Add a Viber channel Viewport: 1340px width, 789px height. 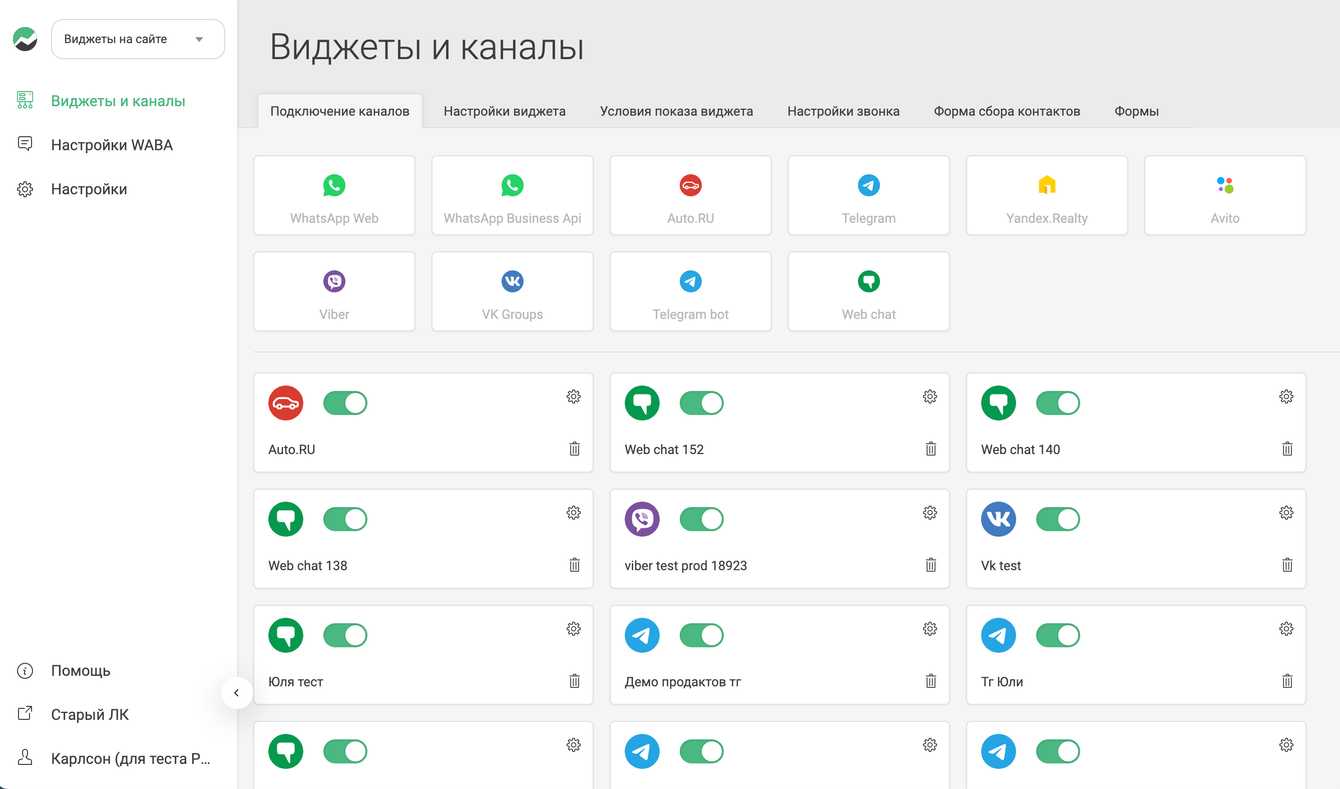[x=334, y=291]
